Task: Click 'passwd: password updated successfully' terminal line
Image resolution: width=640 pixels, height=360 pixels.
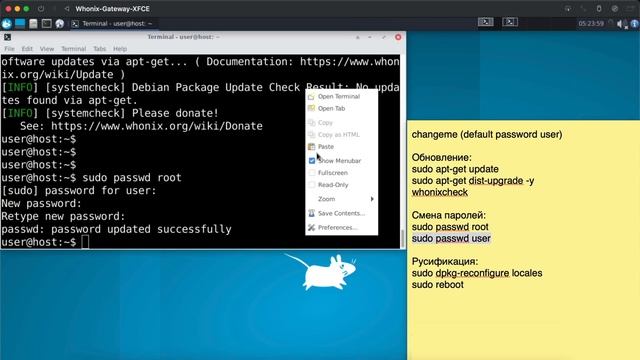Action: (116, 229)
